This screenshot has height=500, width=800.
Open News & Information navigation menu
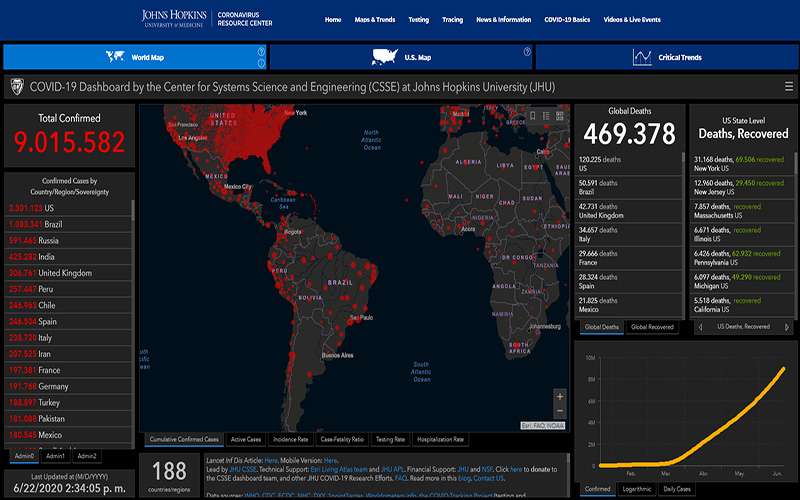pyautogui.click(x=503, y=20)
